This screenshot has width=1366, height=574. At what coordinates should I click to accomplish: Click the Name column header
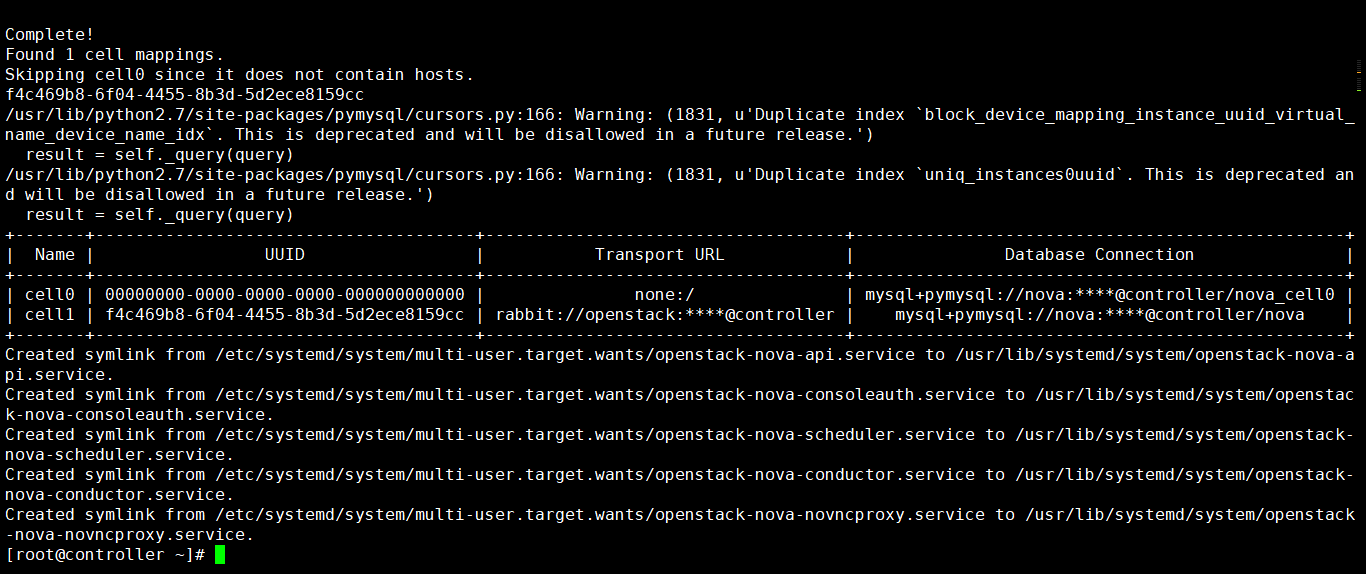click(55, 254)
